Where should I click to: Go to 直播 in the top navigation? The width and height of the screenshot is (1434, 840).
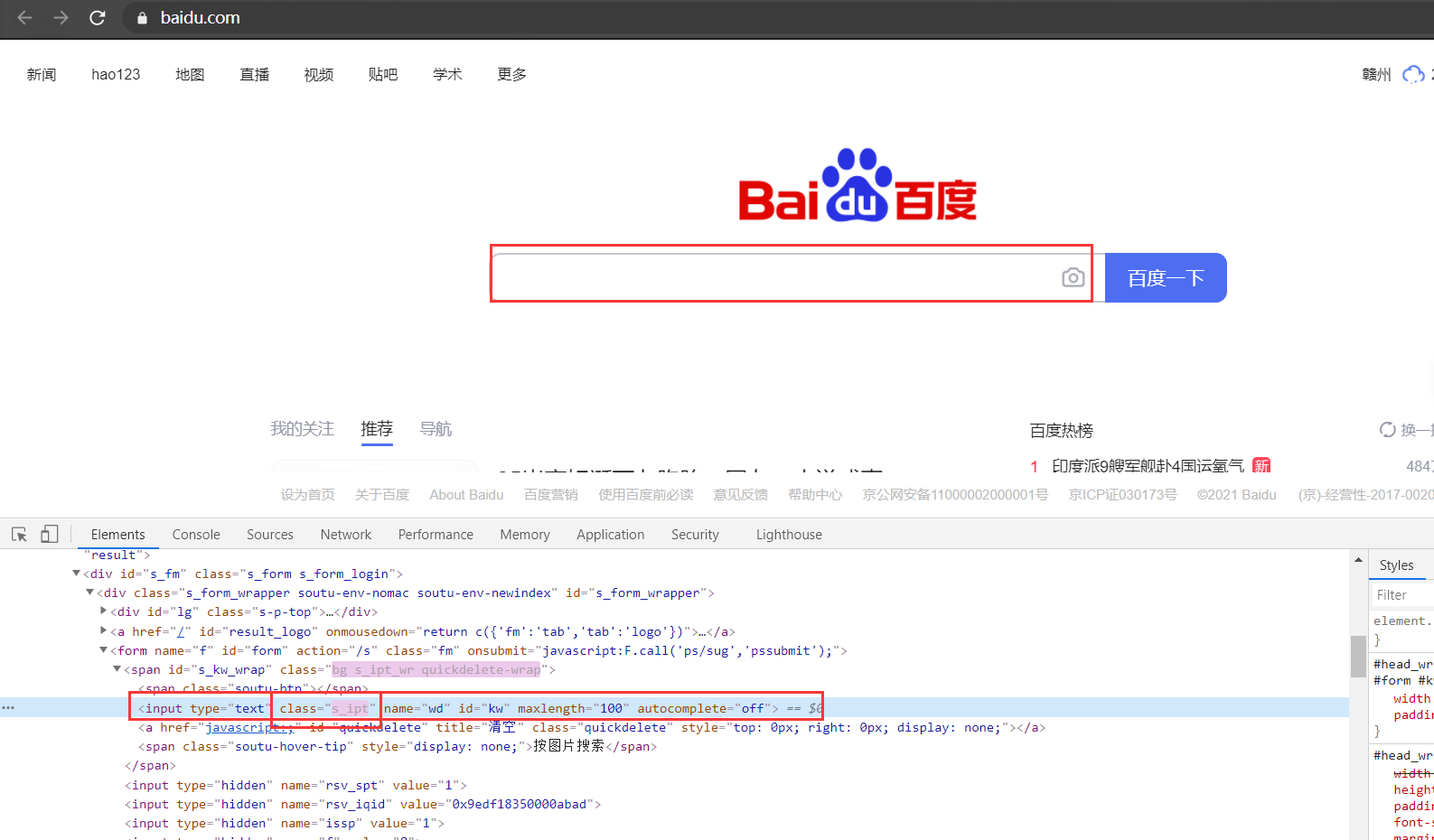pos(255,74)
